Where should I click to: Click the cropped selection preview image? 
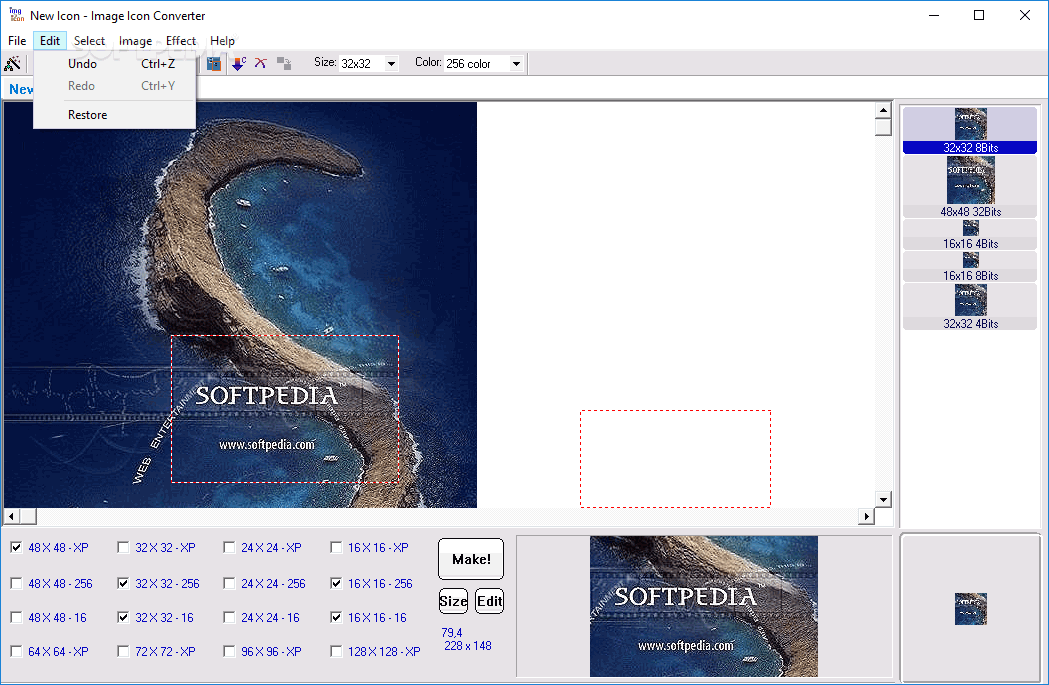tap(704, 606)
